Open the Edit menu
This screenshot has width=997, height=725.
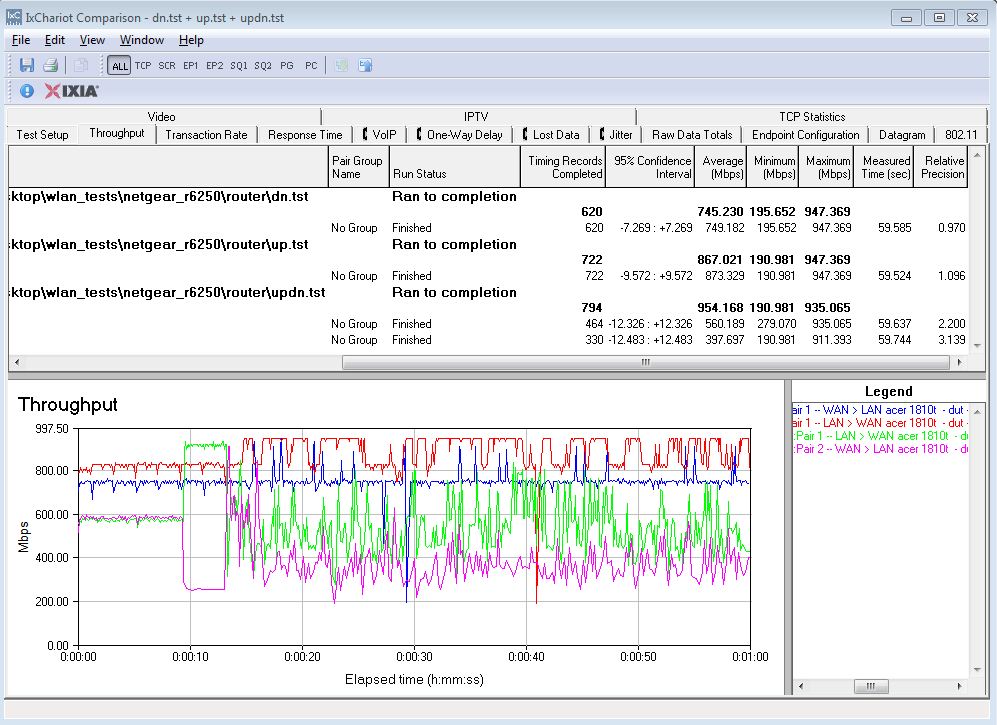[x=55, y=40]
